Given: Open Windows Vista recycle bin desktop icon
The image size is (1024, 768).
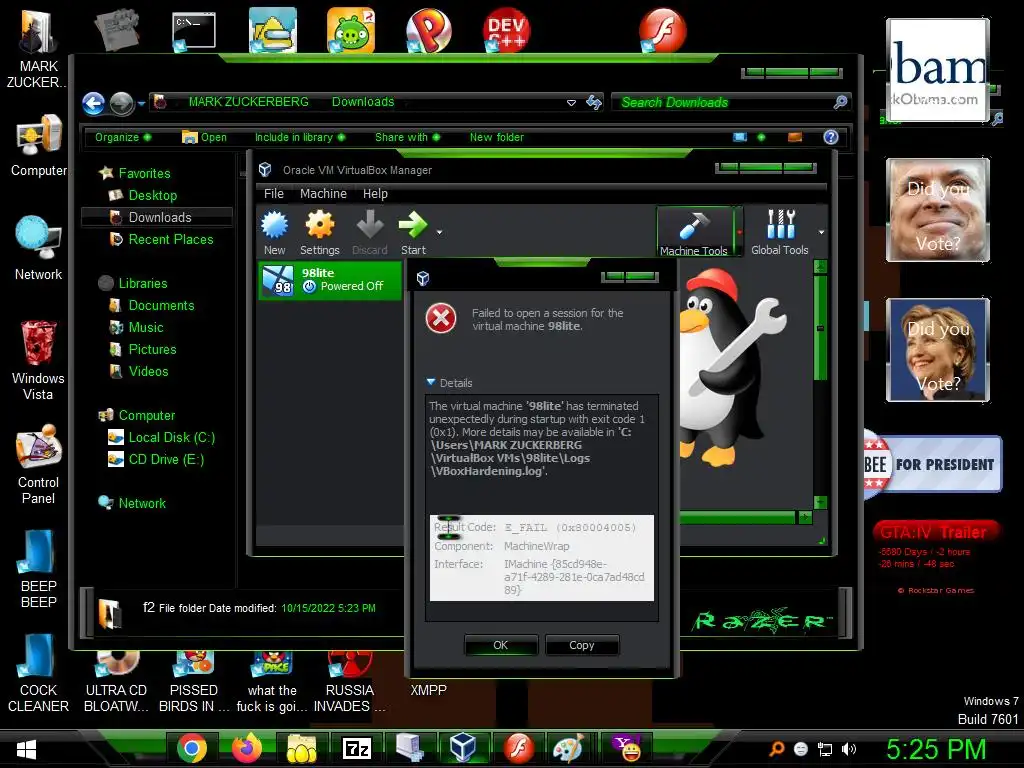Looking at the screenshot, I should point(39,360).
